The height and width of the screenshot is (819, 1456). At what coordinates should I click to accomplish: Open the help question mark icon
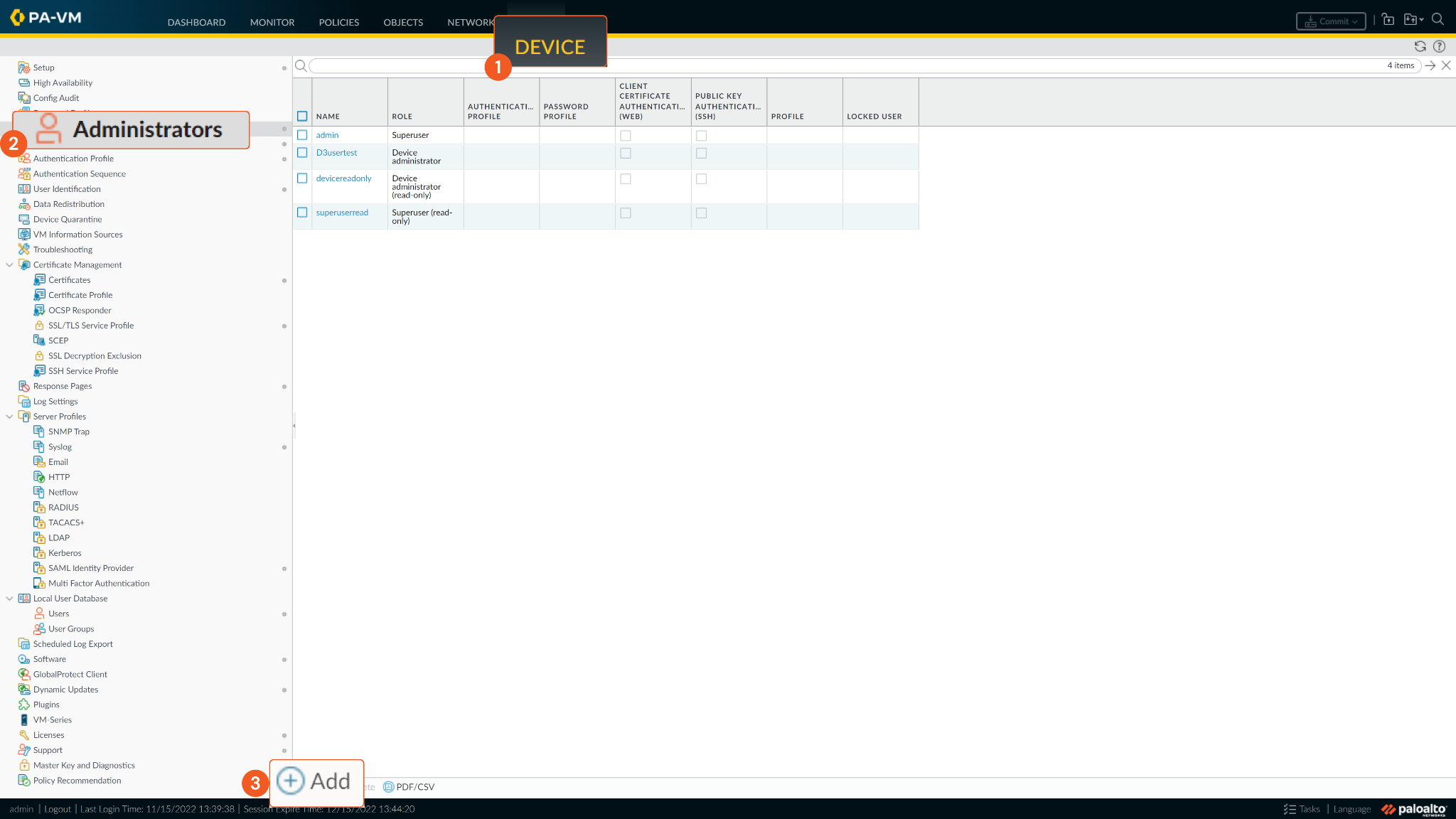click(1439, 46)
